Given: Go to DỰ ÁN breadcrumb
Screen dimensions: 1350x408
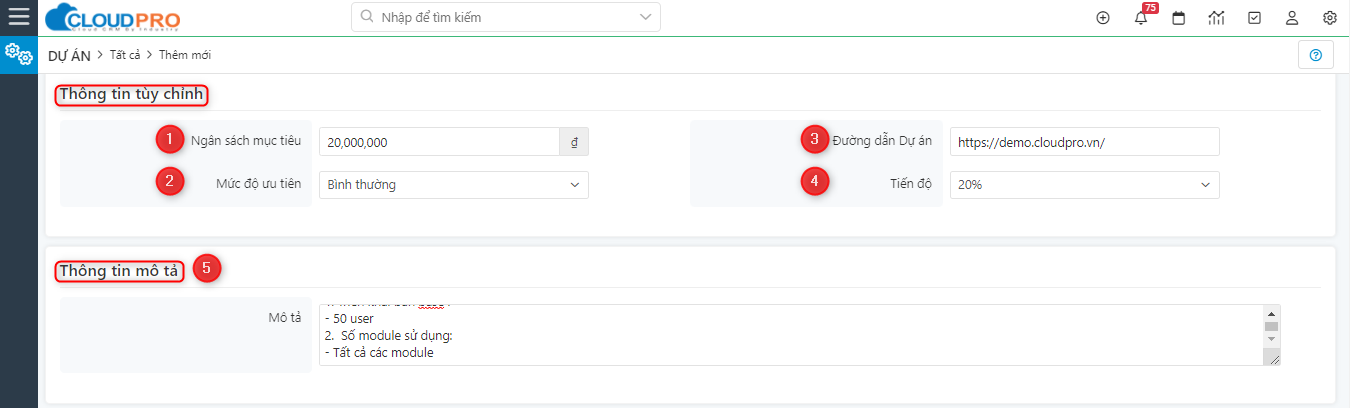Looking at the screenshot, I should click(69, 55).
